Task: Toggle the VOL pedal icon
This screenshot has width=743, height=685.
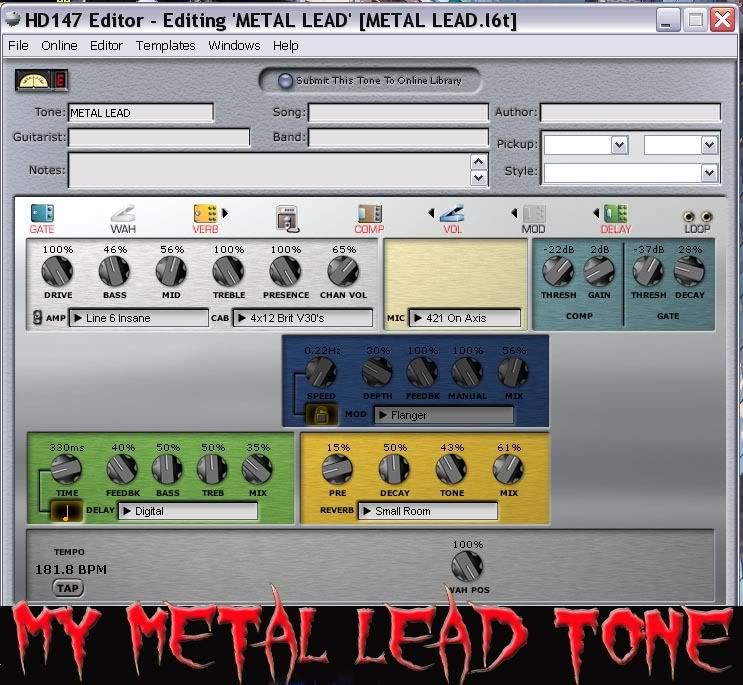Action: click(x=452, y=213)
